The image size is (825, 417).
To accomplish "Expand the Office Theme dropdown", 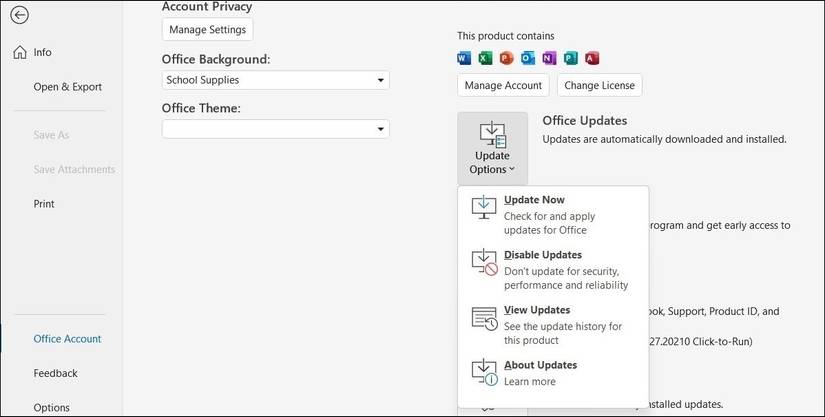I will (x=275, y=129).
